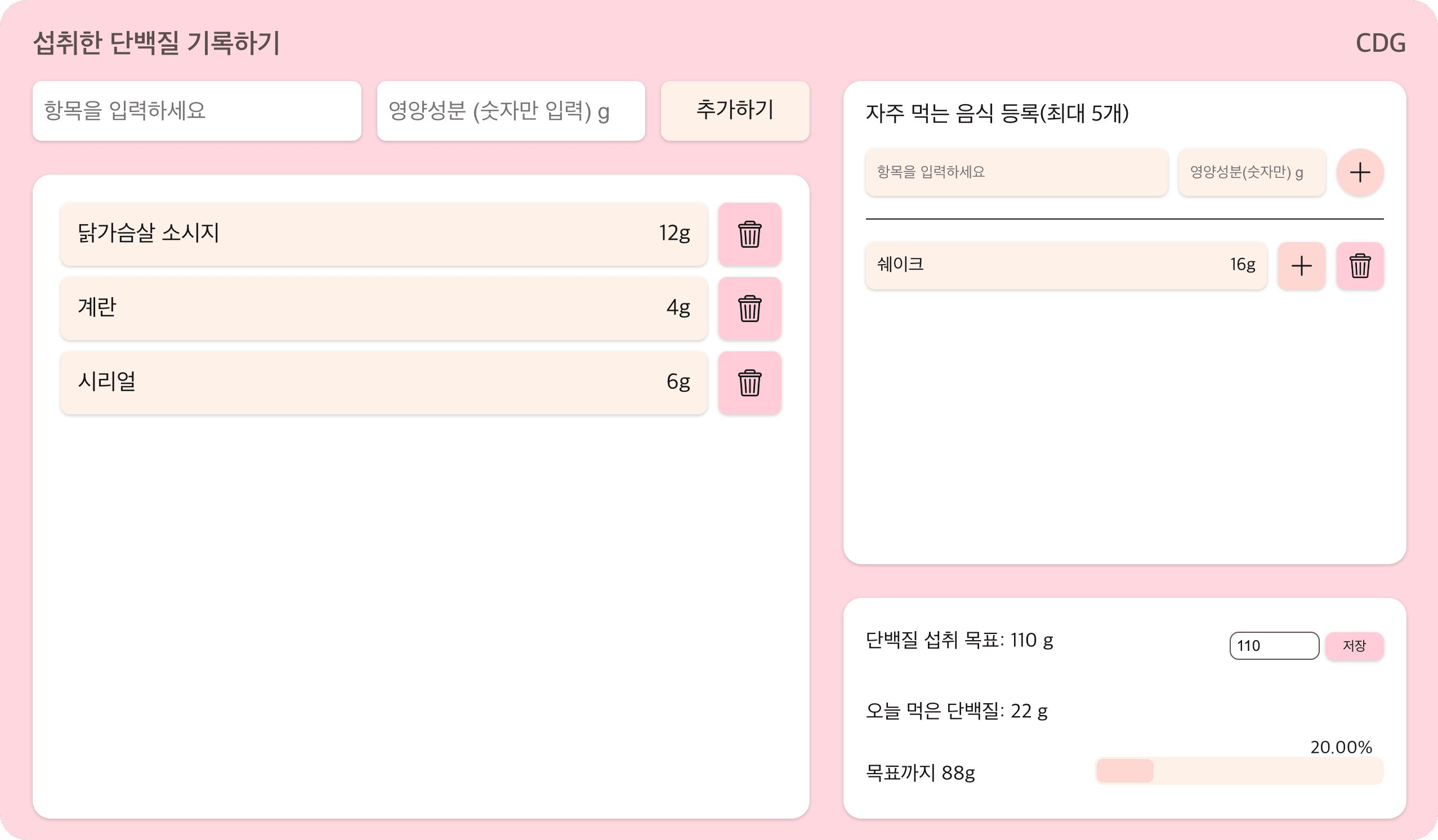Select the 쉐이크 16g favorite row
The height and width of the screenshot is (840, 1438).
1066,266
